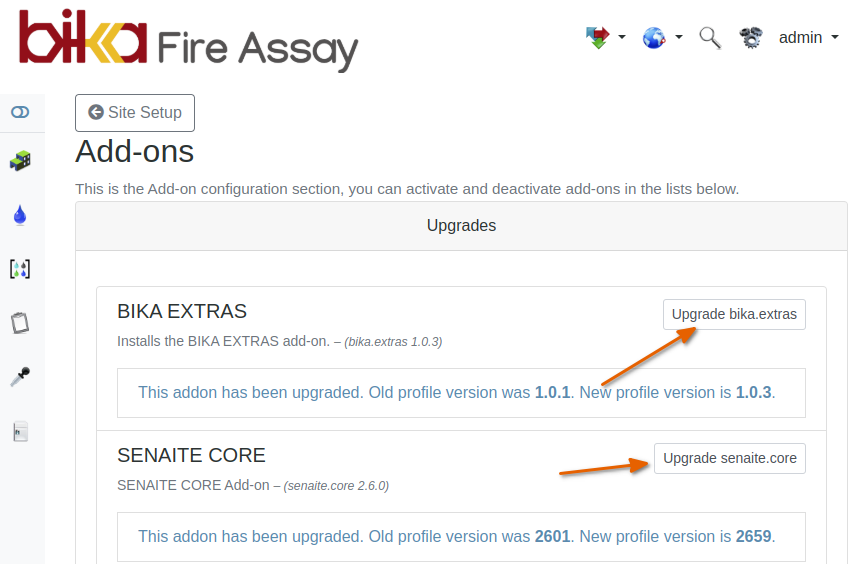Click the Bika Fire Assay logo
Image resolution: width=861 pixels, height=564 pixels.
coord(188,40)
